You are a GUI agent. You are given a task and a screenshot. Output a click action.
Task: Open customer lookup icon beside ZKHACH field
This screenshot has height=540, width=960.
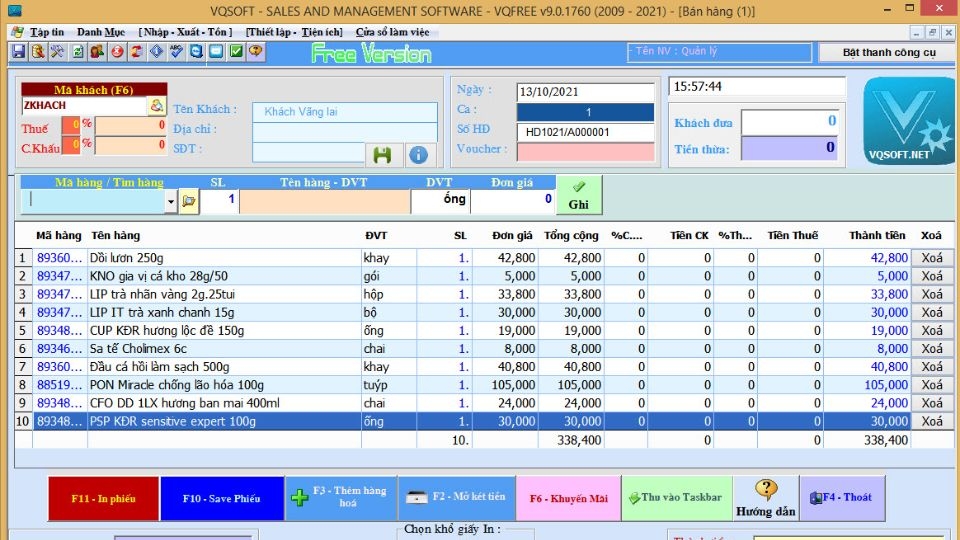tap(157, 106)
